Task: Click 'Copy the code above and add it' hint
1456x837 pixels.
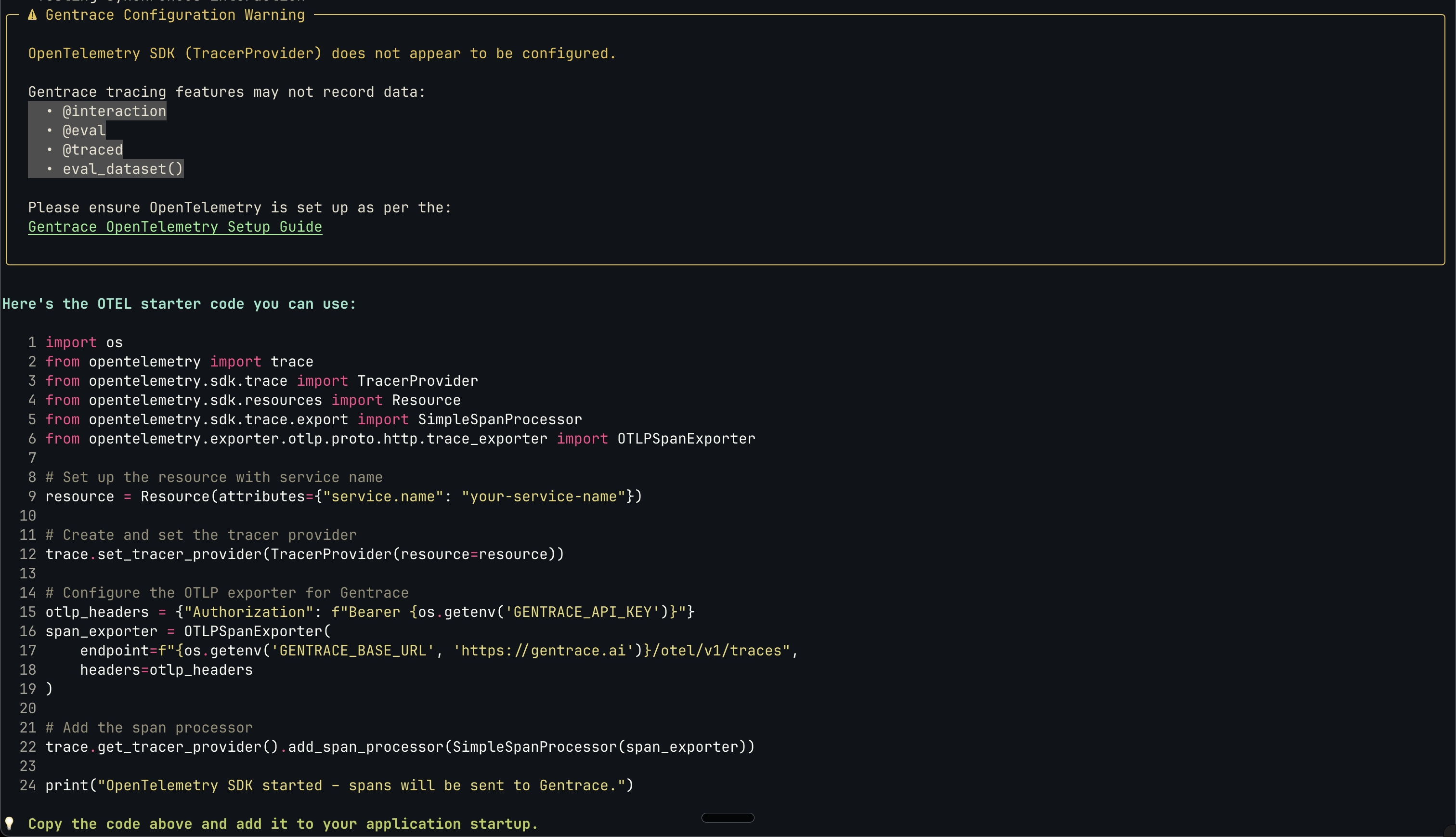Action: click(x=283, y=824)
